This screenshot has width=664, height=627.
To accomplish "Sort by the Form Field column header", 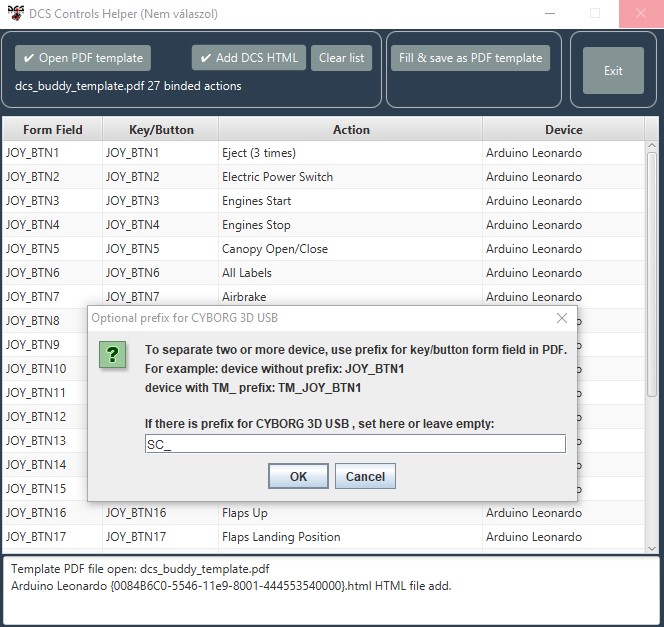I will tap(52, 129).
